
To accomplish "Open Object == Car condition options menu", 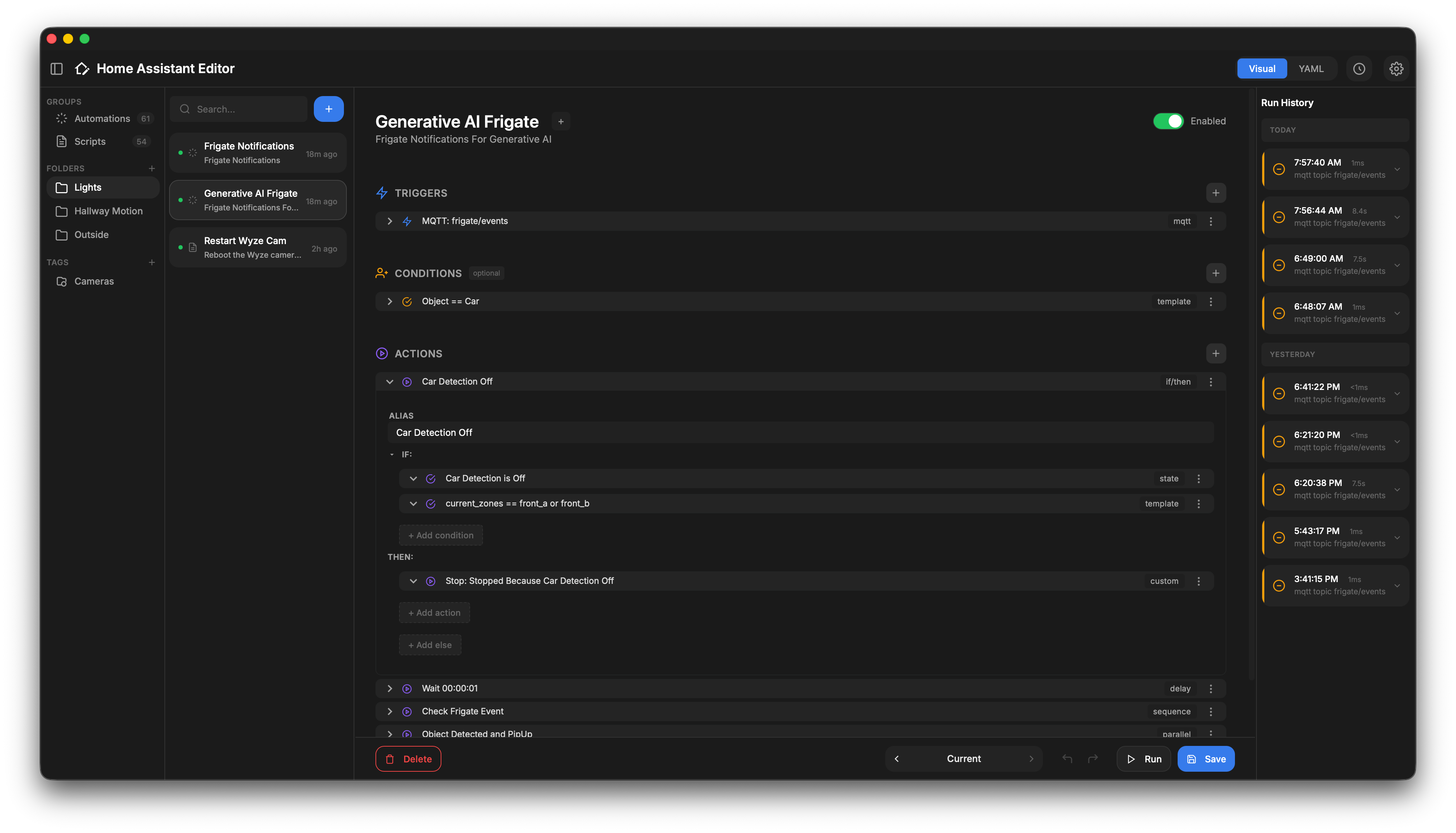I will [1210, 301].
